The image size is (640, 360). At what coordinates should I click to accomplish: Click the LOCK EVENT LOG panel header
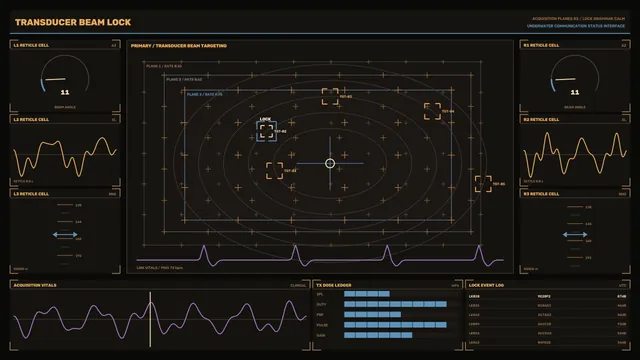tap(548, 285)
